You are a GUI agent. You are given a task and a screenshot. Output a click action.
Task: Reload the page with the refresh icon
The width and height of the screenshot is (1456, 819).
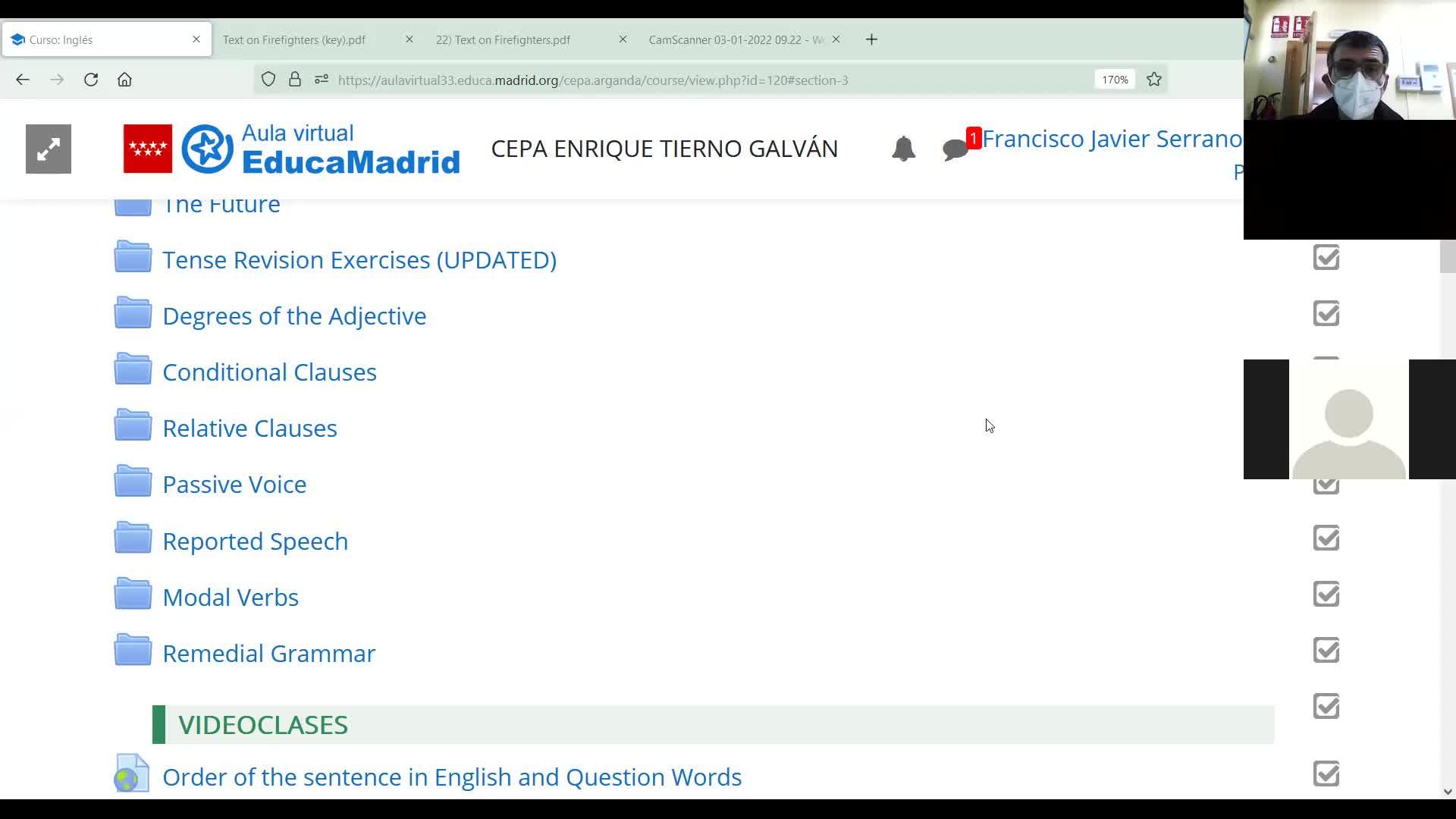tap(91, 80)
